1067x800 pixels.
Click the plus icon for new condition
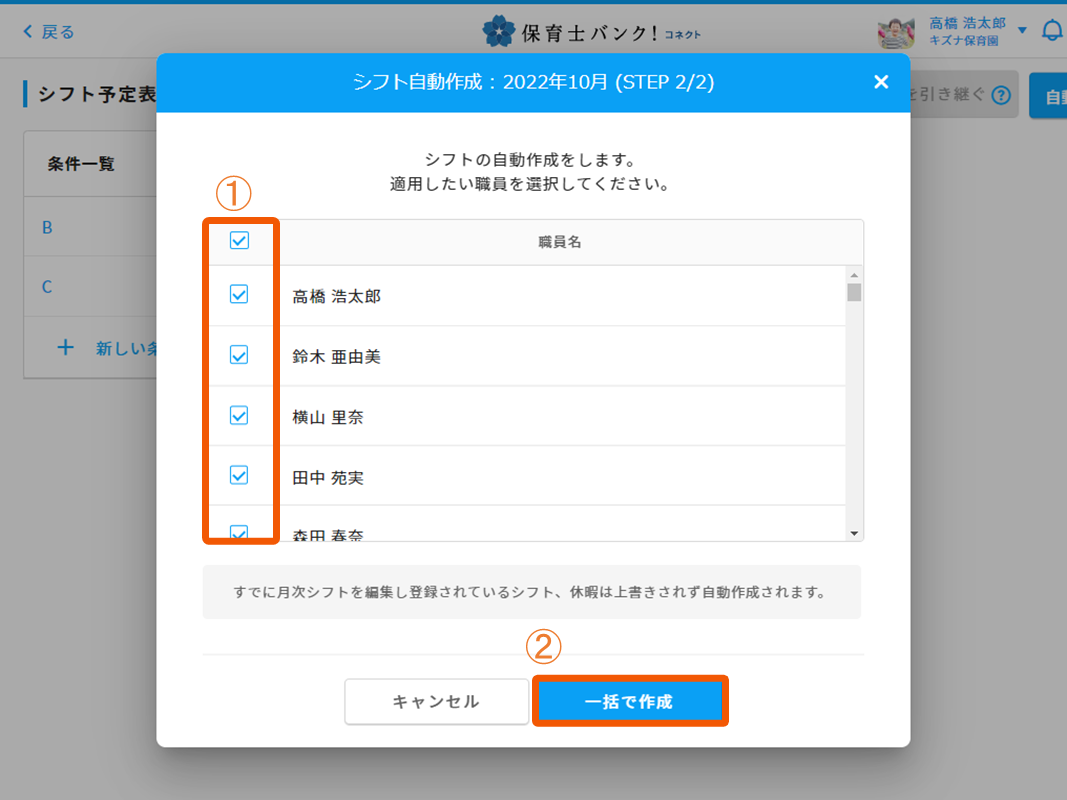point(66,348)
